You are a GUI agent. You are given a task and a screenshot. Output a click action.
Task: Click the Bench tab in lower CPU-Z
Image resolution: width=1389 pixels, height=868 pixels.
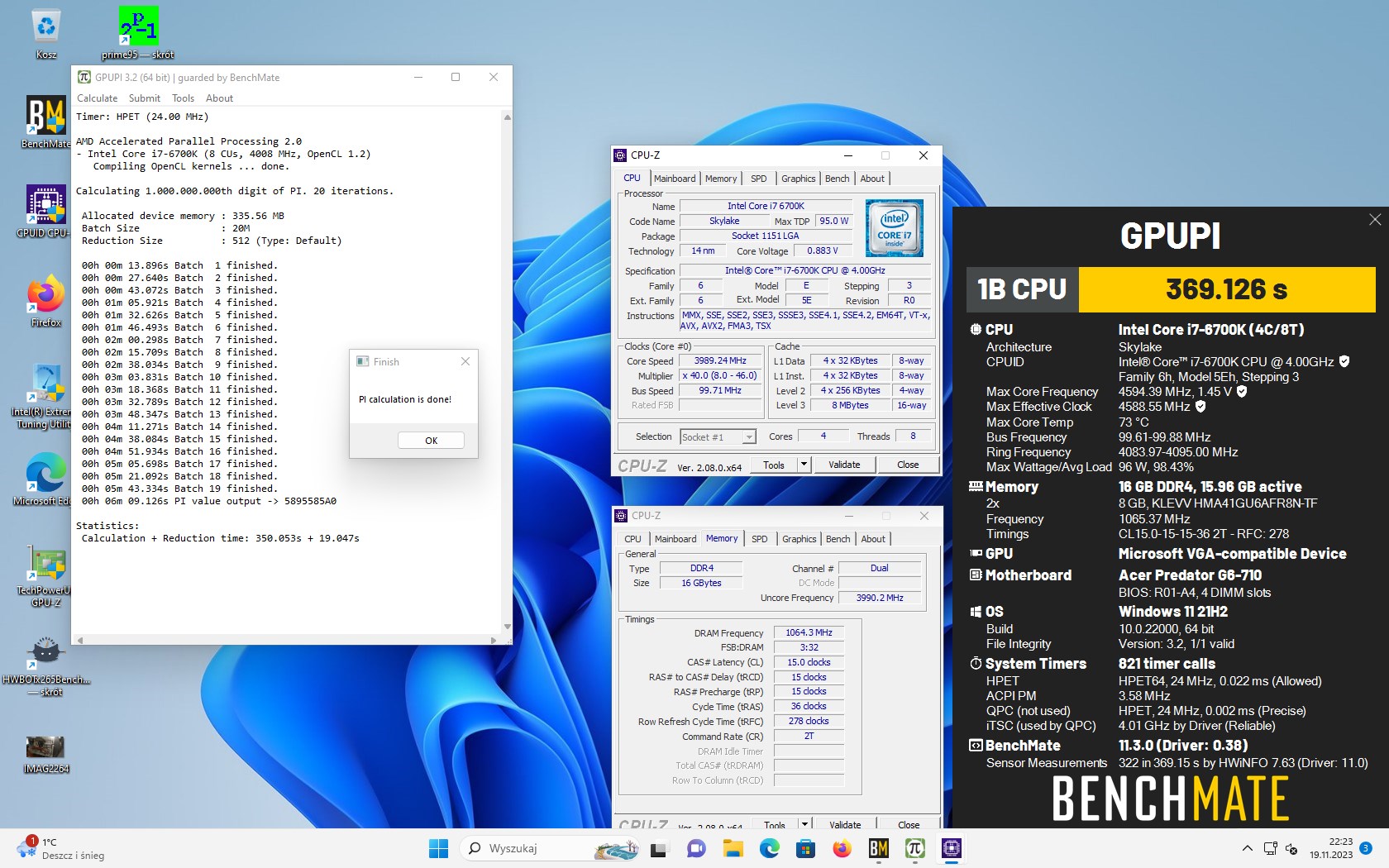click(x=838, y=539)
